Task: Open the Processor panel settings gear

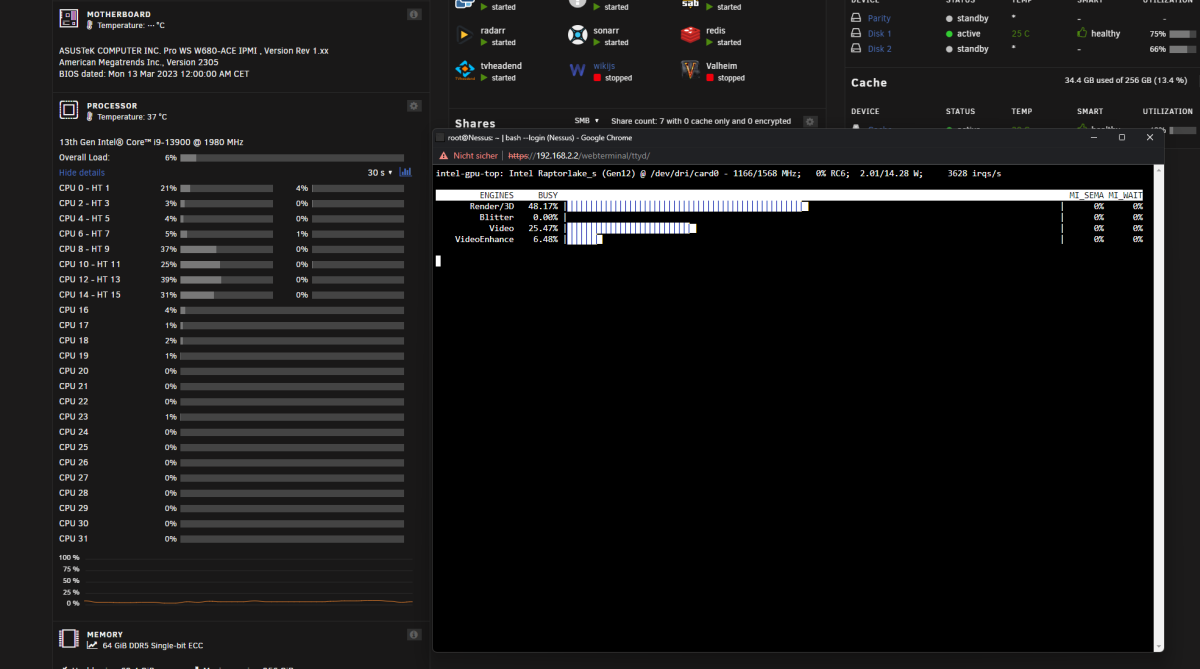Action: pyautogui.click(x=413, y=105)
